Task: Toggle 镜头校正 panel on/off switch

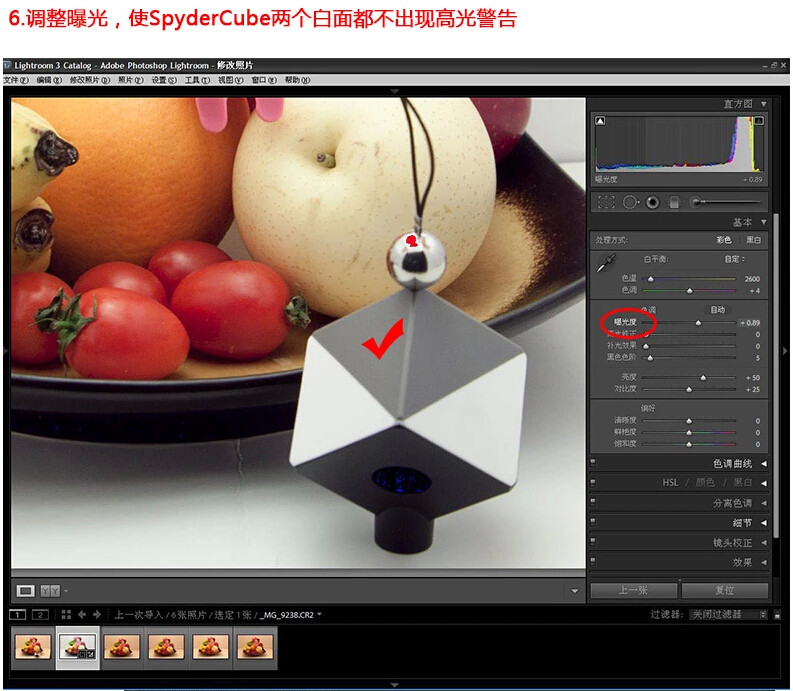Action: point(593,542)
